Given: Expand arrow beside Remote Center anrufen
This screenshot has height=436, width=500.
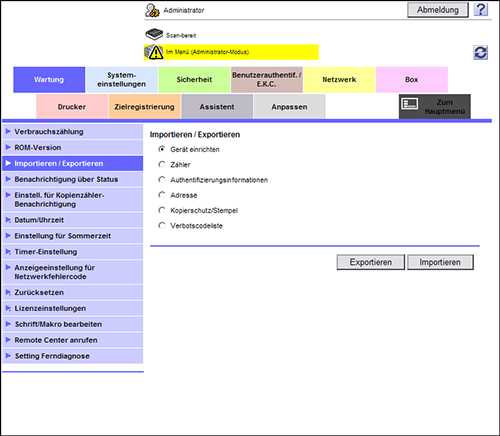Looking at the screenshot, I should (x=8, y=340).
